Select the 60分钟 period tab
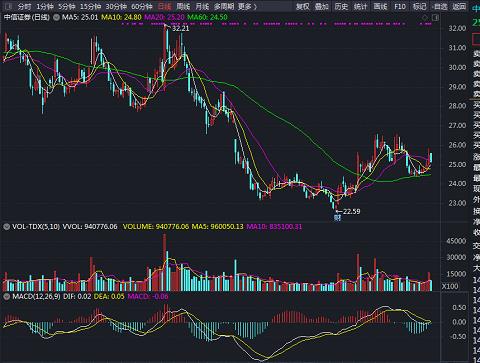Image resolution: width=480 pixels, height=363 pixels. [x=142, y=7]
